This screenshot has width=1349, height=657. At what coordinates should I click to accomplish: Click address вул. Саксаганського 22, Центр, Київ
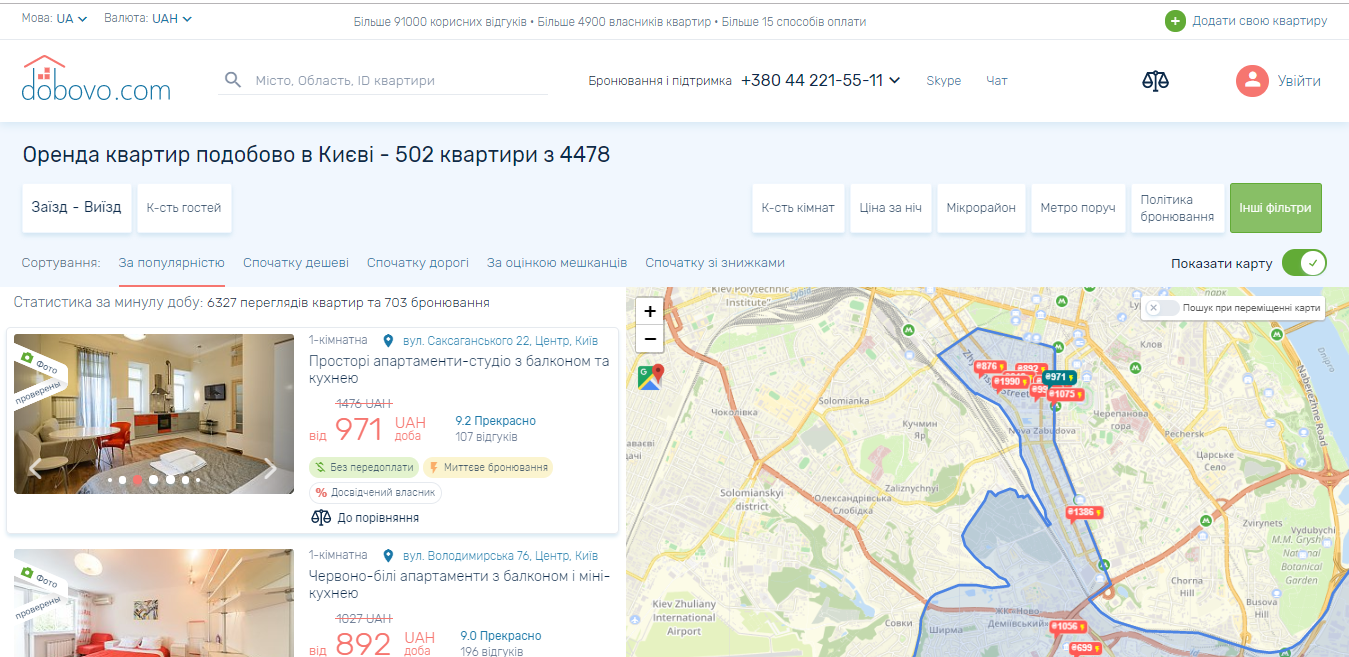500,340
